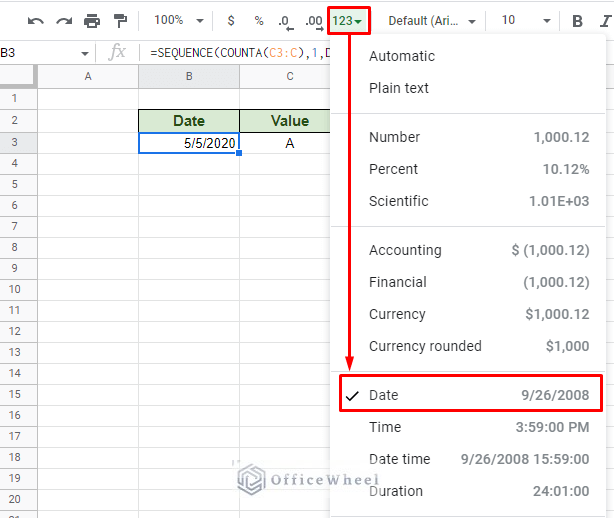
Task: Select the Date header cell
Action: click(189, 121)
